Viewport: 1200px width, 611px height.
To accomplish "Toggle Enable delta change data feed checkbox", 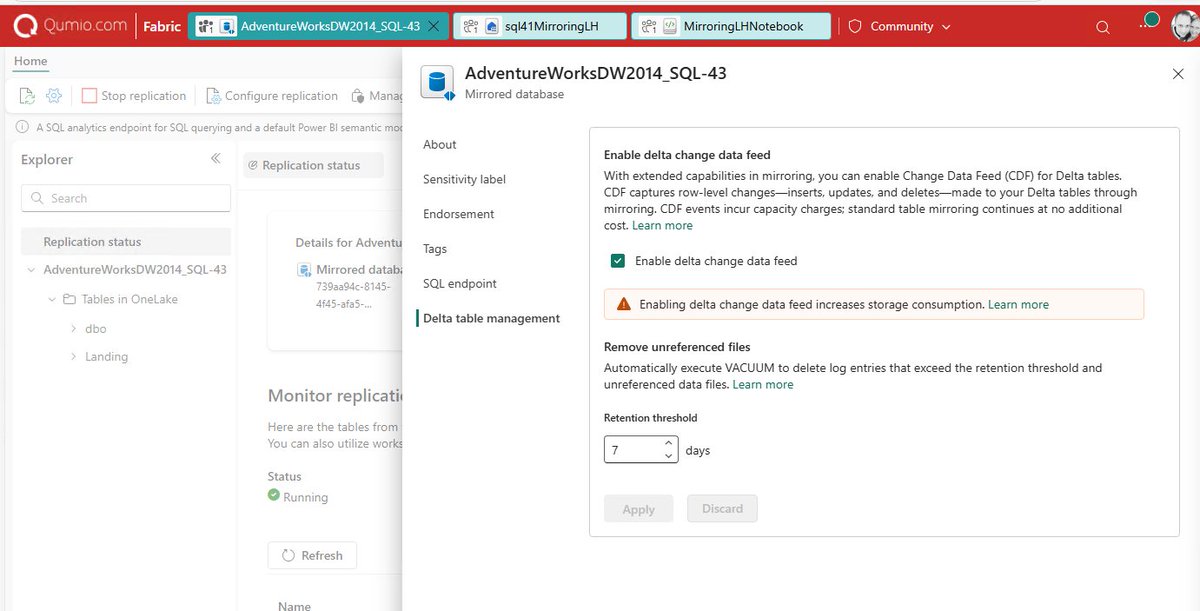I will (619, 261).
